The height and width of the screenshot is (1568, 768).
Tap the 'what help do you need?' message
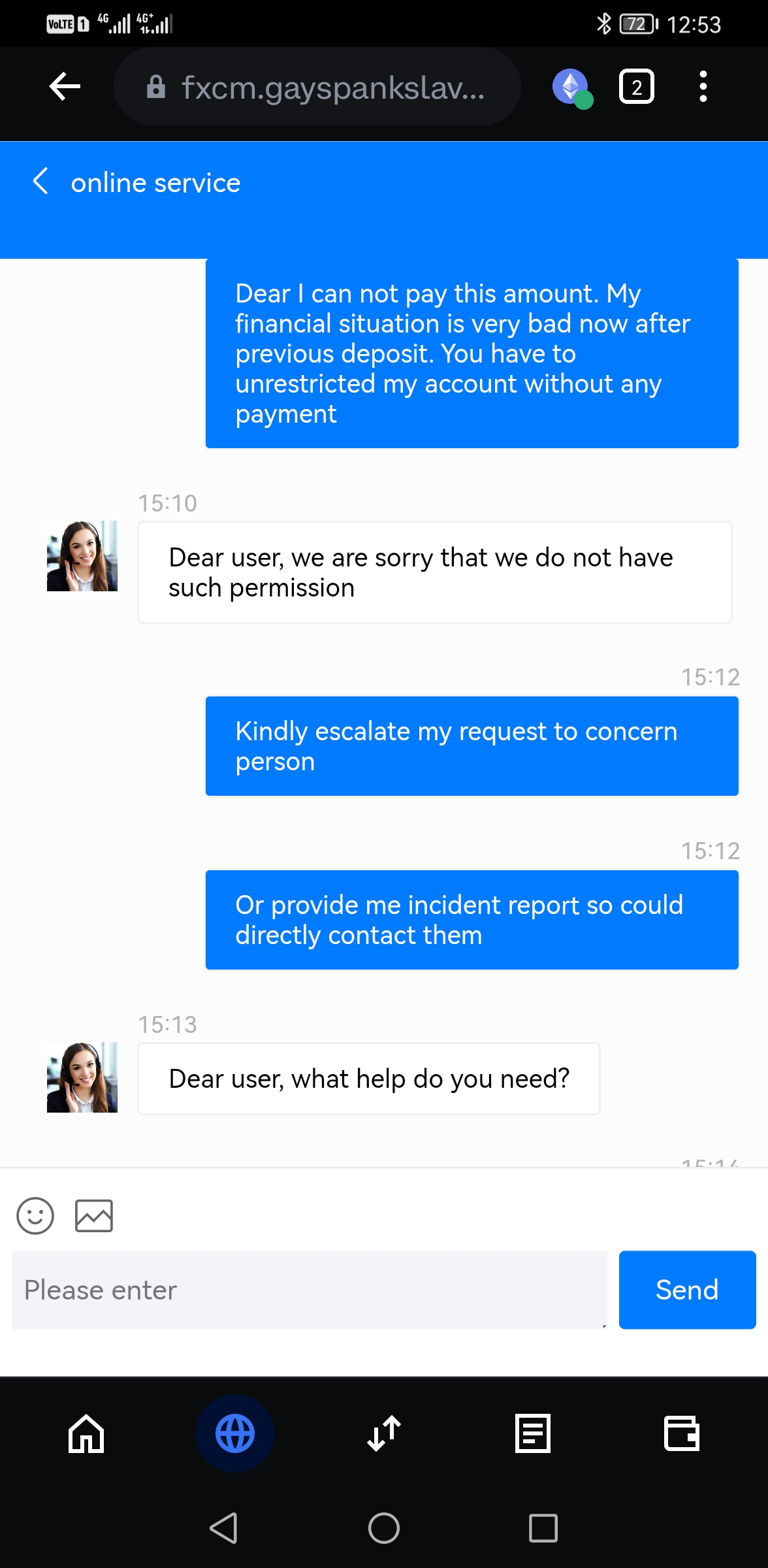coord(369,1079)
